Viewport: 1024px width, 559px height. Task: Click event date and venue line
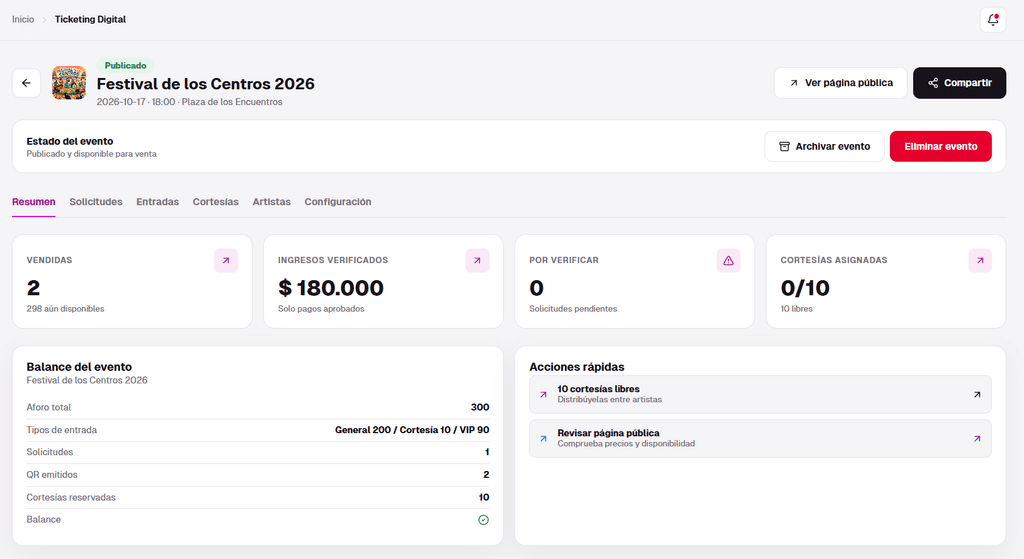point(189,102)
